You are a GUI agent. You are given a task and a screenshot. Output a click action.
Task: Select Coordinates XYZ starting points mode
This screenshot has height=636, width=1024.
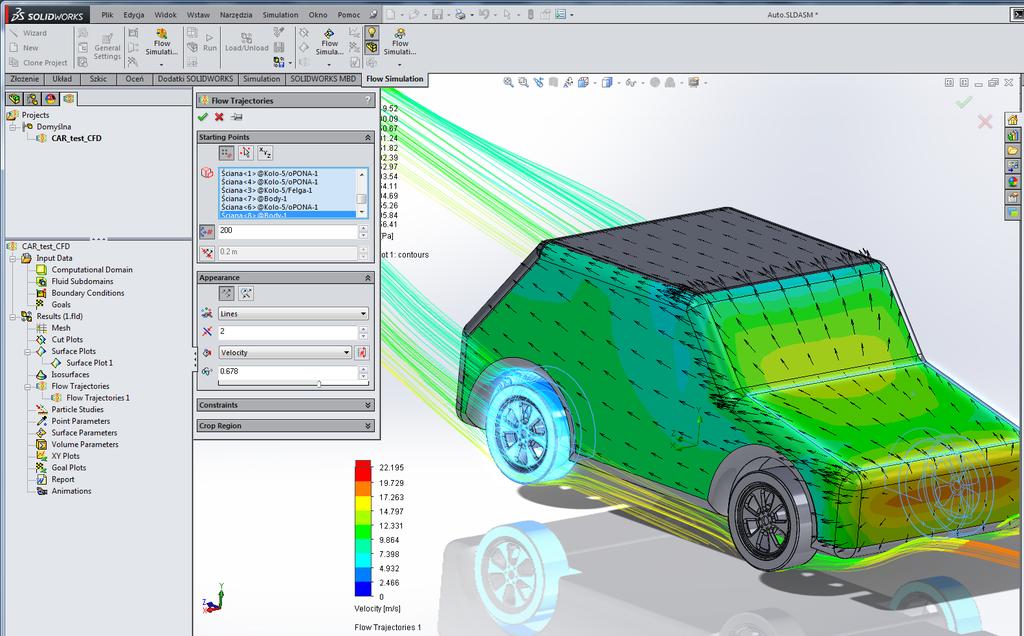point(264,153)
